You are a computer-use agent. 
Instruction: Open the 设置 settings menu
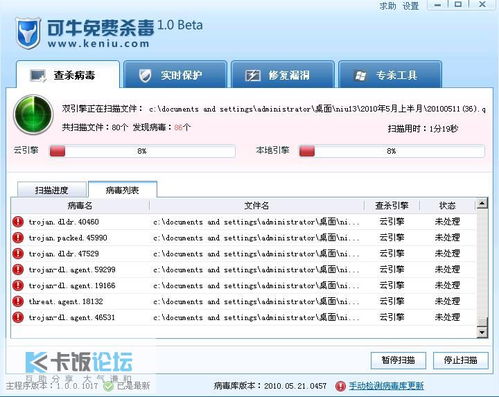click(410, 6)
